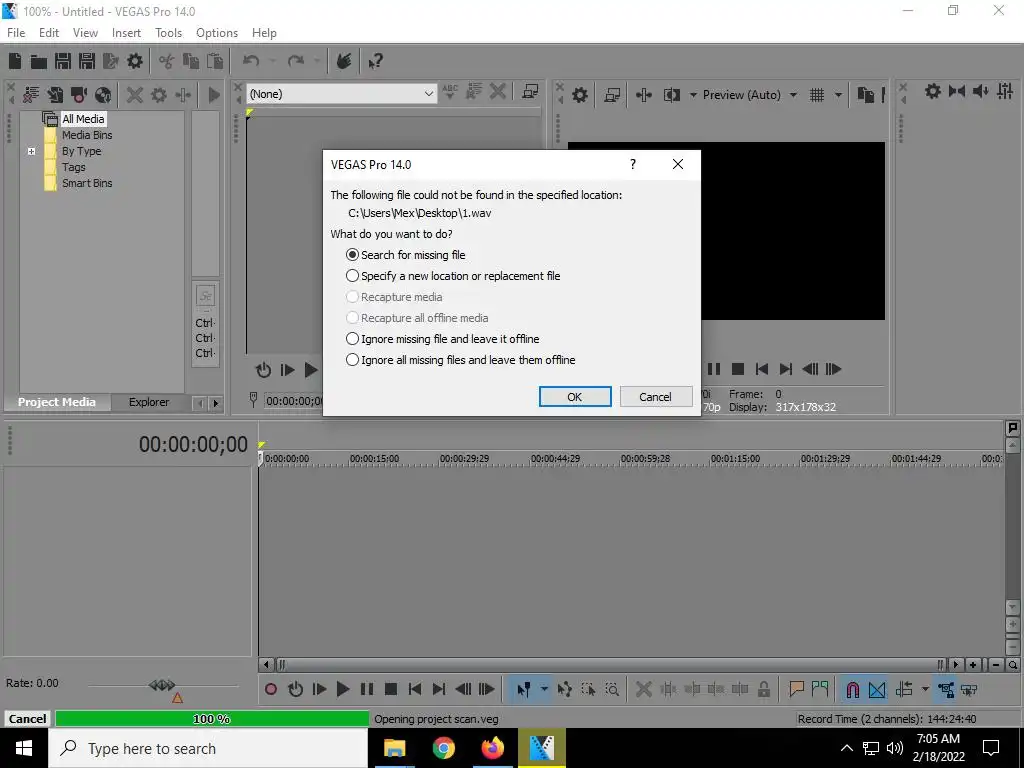Open the Options menu
This screenshot has height=768, width=1024.
pyautogui.click(x=217, y=33)
